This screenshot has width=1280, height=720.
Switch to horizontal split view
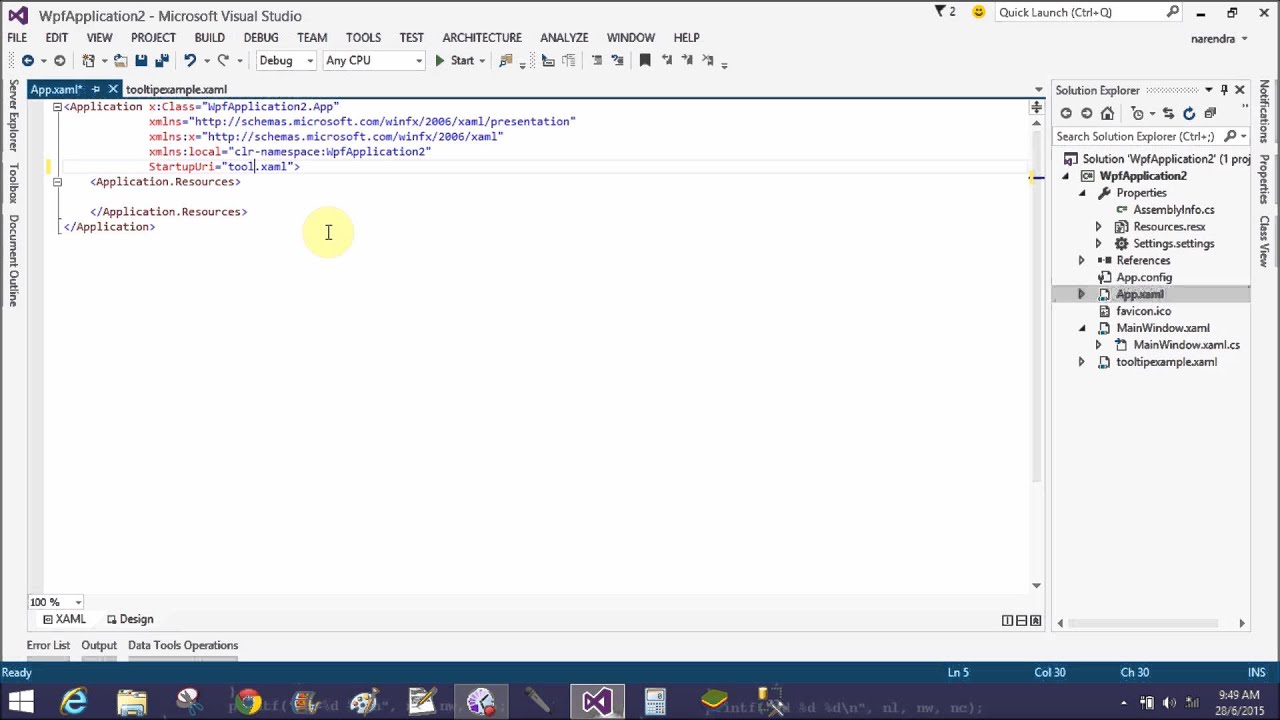1021,620
